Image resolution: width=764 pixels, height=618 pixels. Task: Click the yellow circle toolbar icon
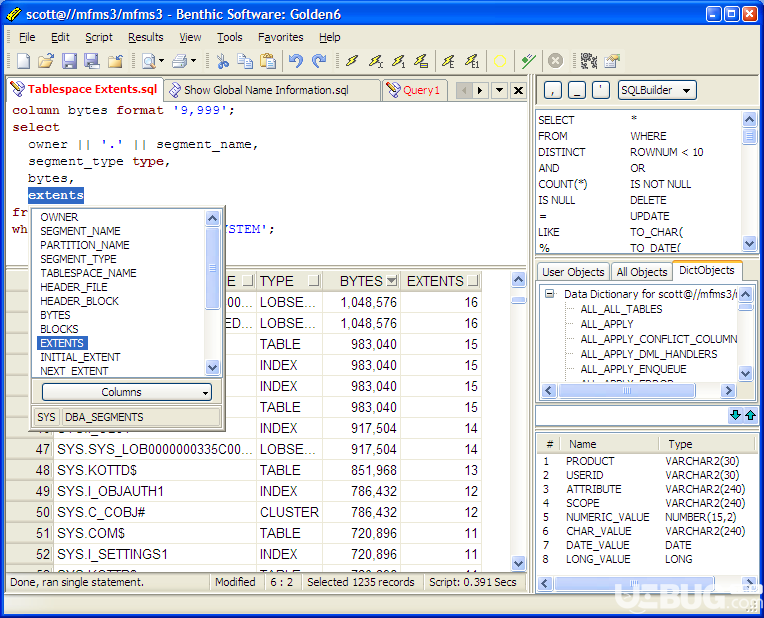click(x=500, y=61)
